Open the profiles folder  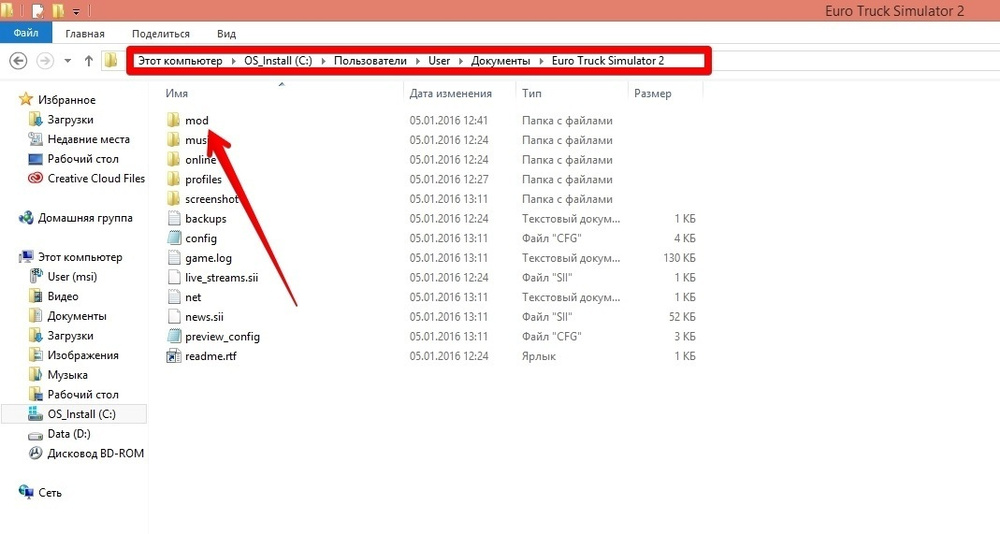click(203, 179)
